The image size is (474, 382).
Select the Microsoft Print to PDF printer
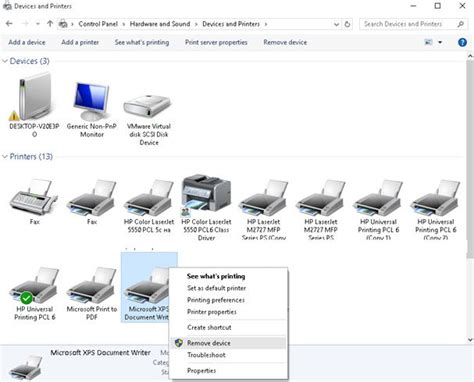coord(92,285)
